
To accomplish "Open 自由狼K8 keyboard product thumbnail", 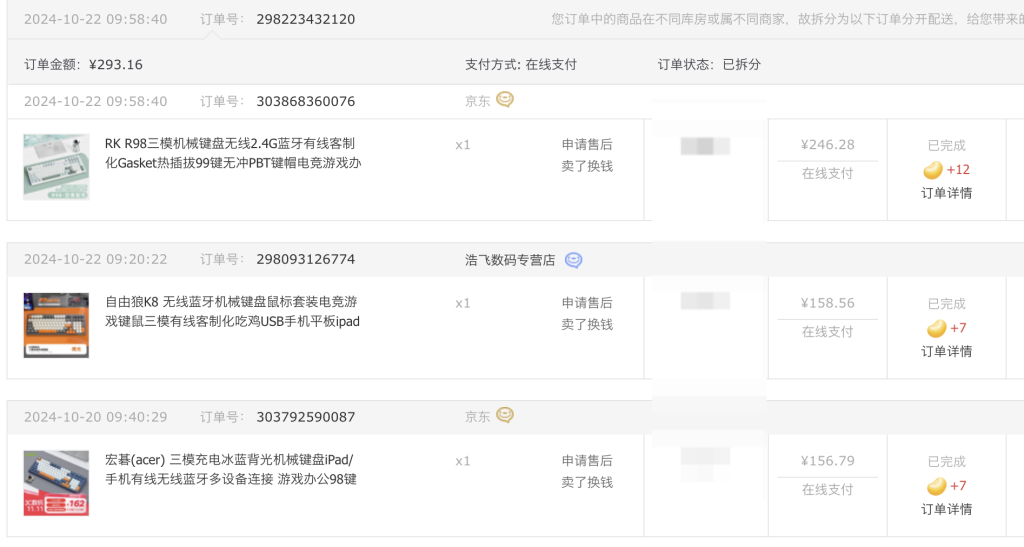I will point(56,325).
